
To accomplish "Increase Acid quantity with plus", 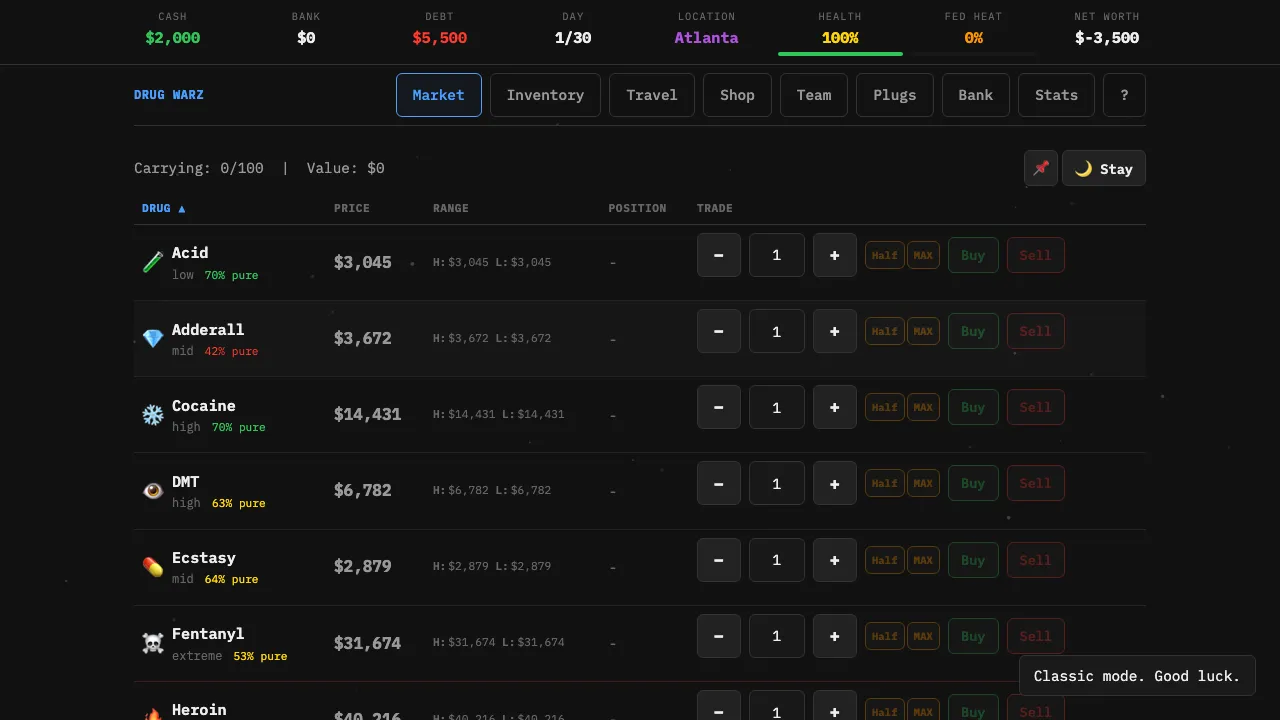I will click(x=835, y=255).
